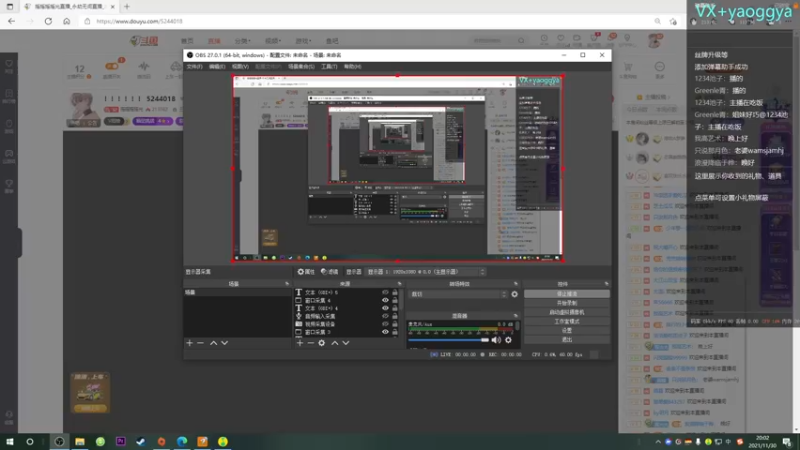The height and width of the screenshot is (450, 800).
Task: Click 停止推流 stop streaming button
Action: tap(566, 294)
